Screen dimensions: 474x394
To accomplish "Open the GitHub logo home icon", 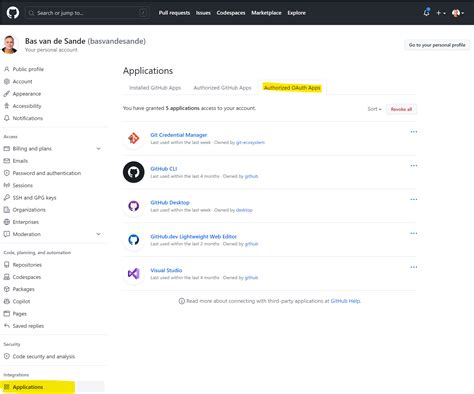I will point(13,13).
